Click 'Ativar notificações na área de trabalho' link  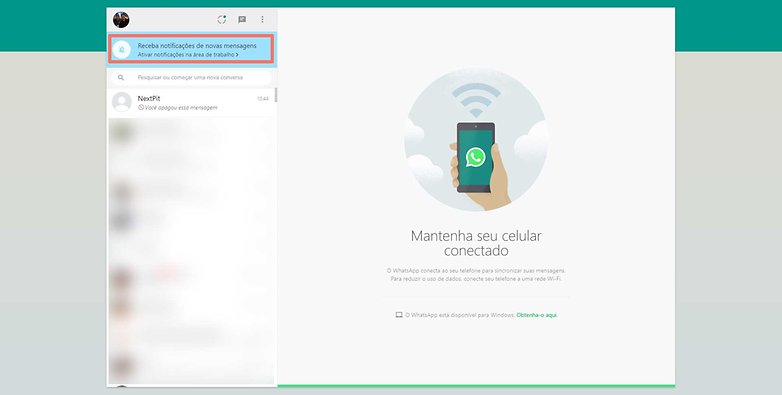(x=188, y=54)
